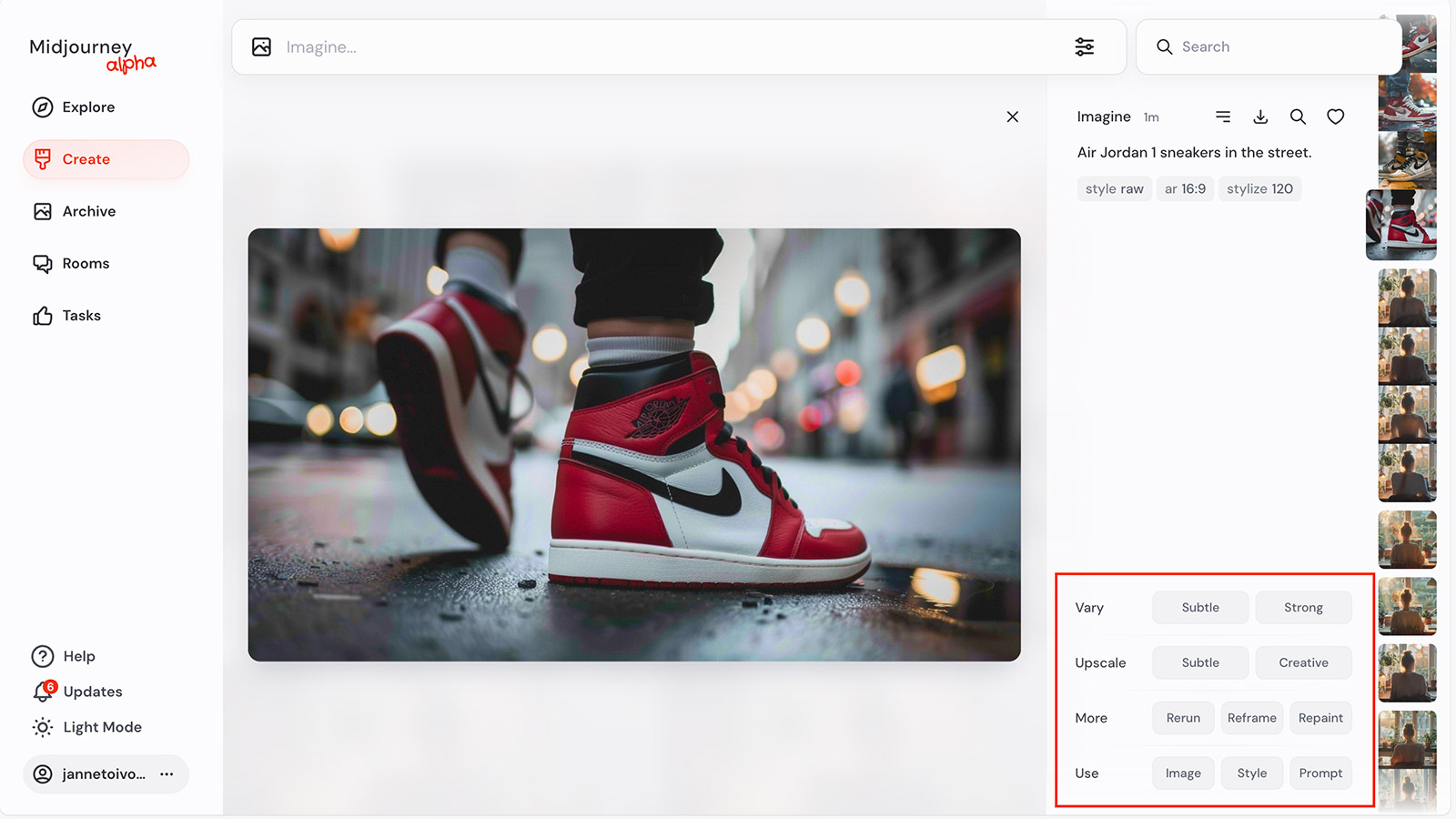This screenshot has height=819, width=1456.
Task: Open the options menu lines icon
Action: click(1223, 116)
